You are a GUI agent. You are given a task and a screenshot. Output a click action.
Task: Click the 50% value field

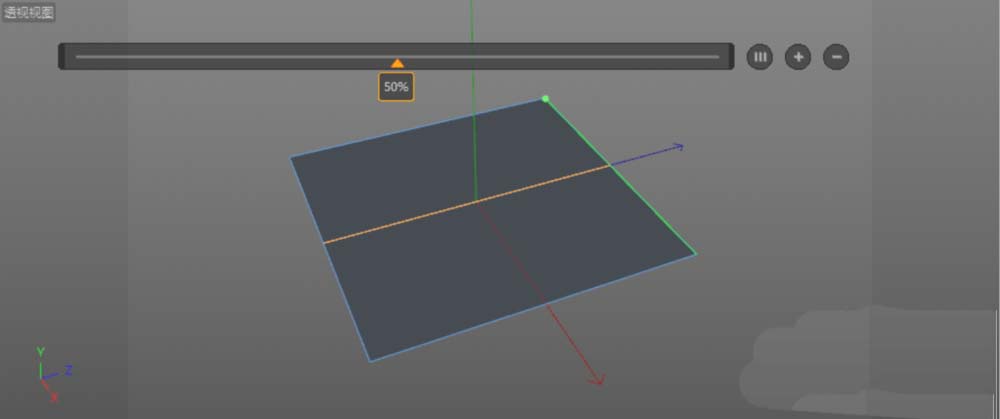tap(396, 87)
